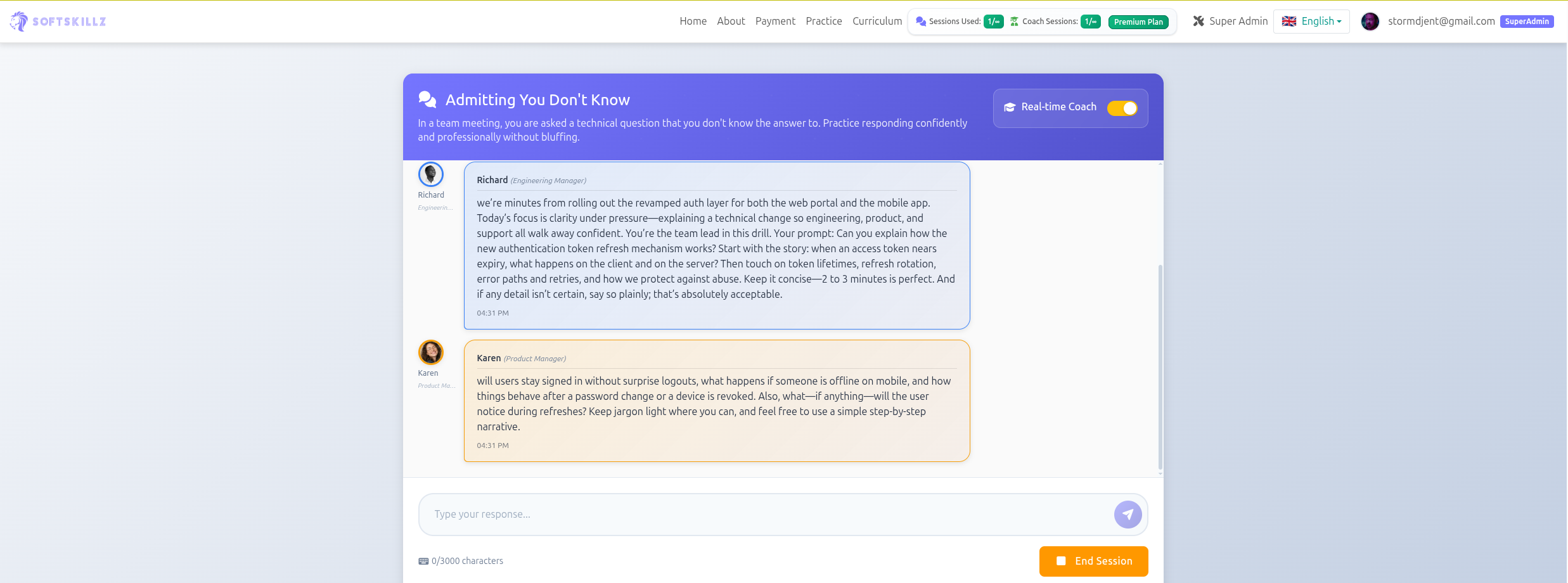Send the message with paper plane button
1568x583 pixels.
(x=1128, y=515)
